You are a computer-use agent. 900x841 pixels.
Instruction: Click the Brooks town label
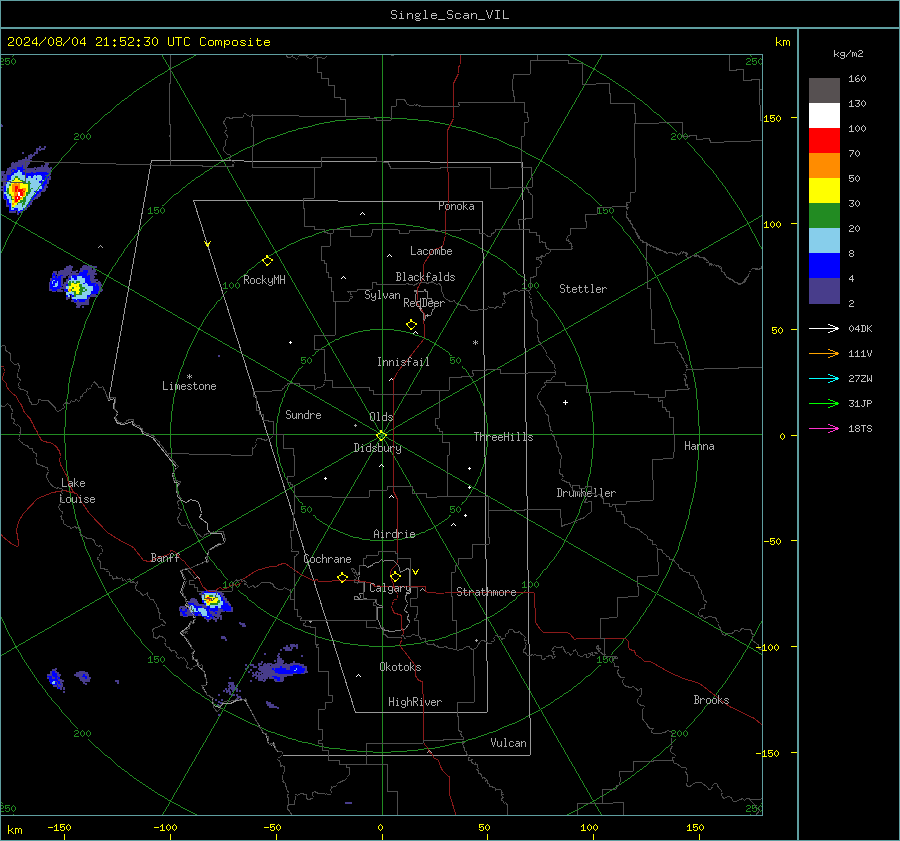[711, 700]
